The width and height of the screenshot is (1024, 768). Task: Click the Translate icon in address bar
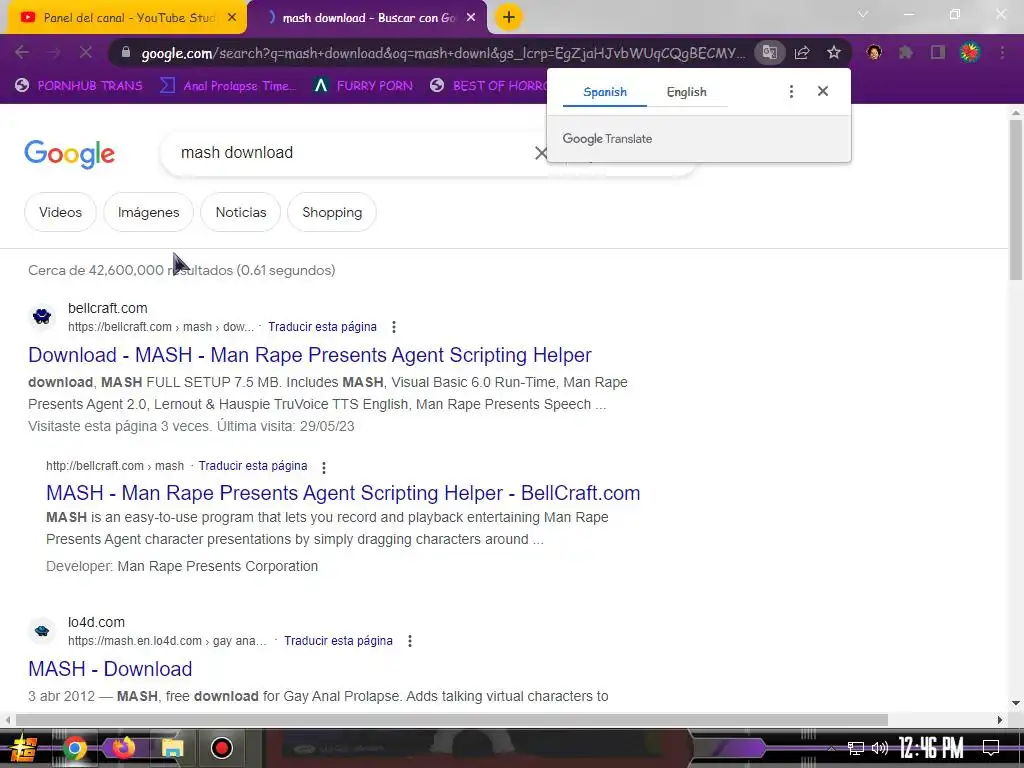click(770, 52)
